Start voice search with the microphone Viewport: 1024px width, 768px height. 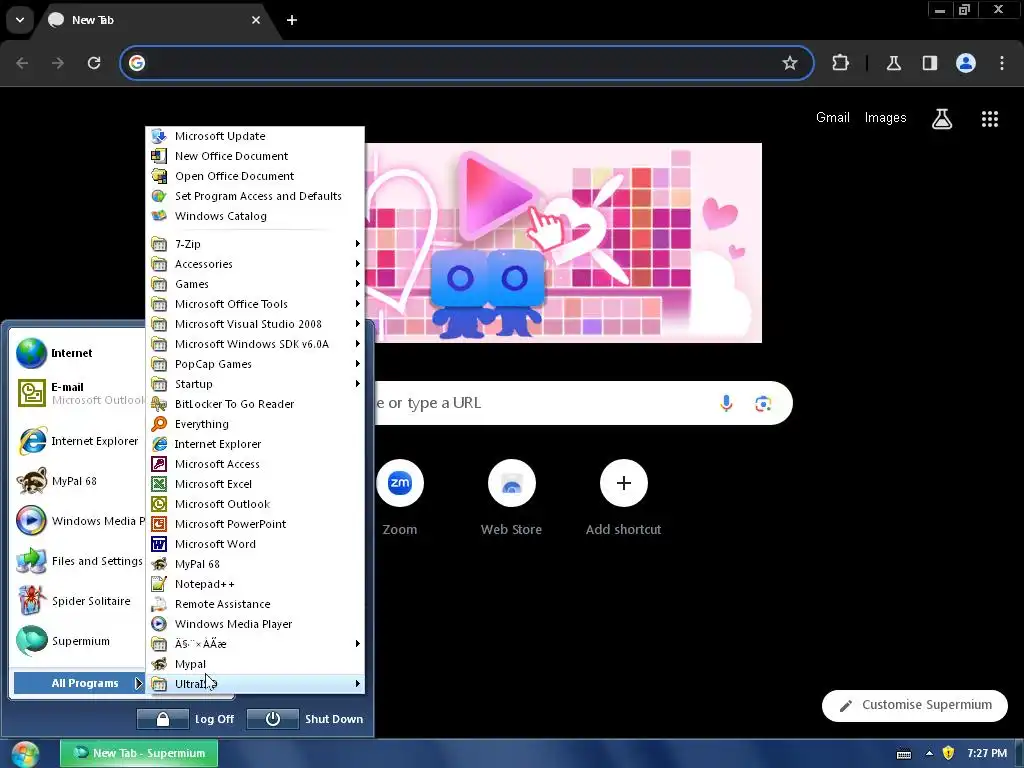pos(726,403)
